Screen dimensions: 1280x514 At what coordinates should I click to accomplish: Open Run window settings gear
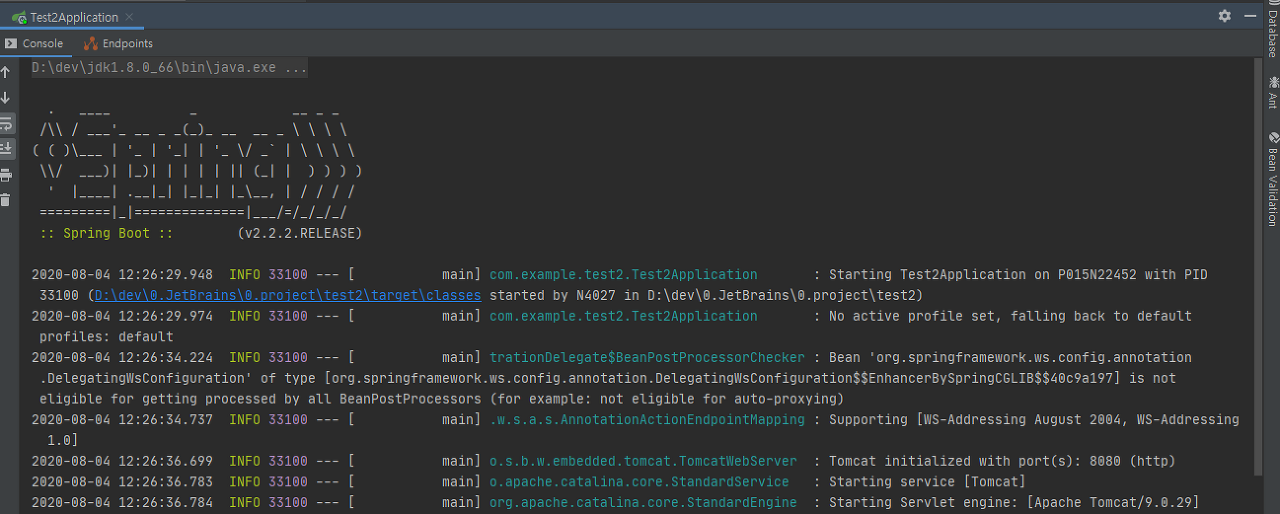coord(1224,16)
